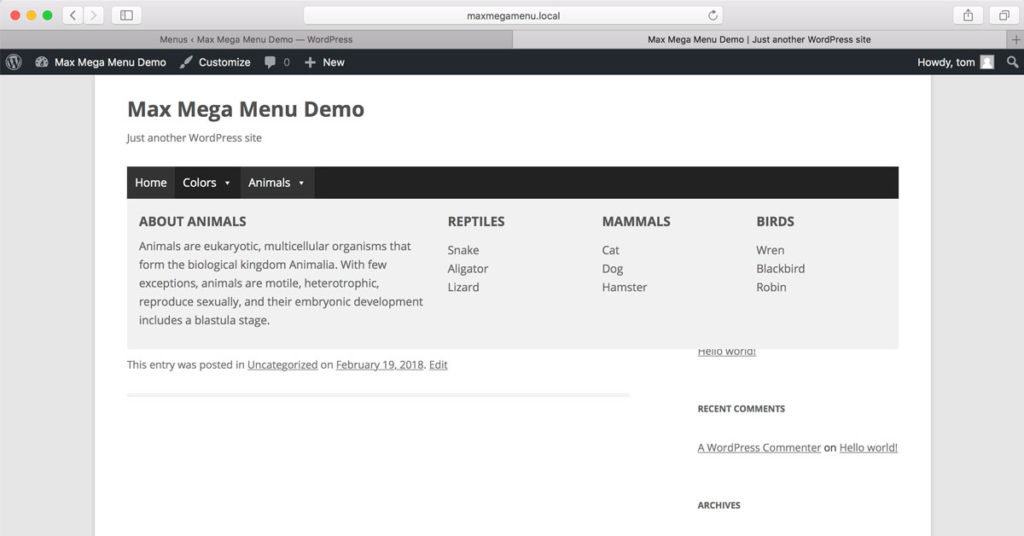The width and height of the screenshot is (1024, 536).
Task: Click the green fullscreen window button
Action: [x=47, y=15]
